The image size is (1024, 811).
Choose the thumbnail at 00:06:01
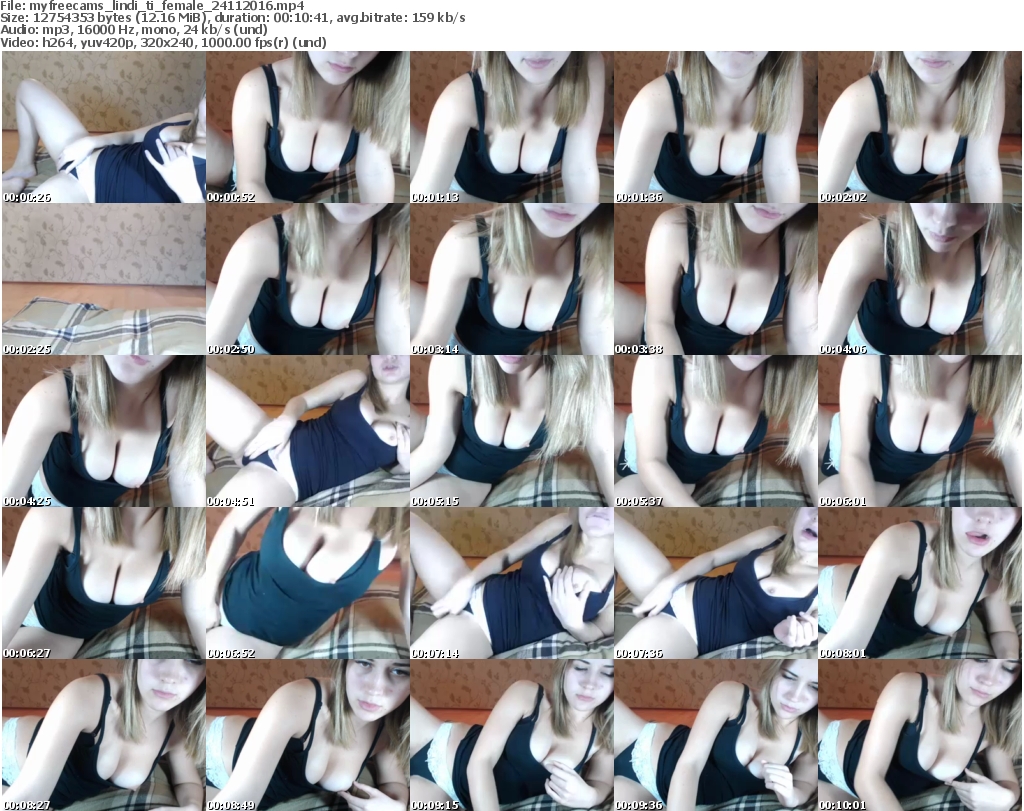pos(919,431)
